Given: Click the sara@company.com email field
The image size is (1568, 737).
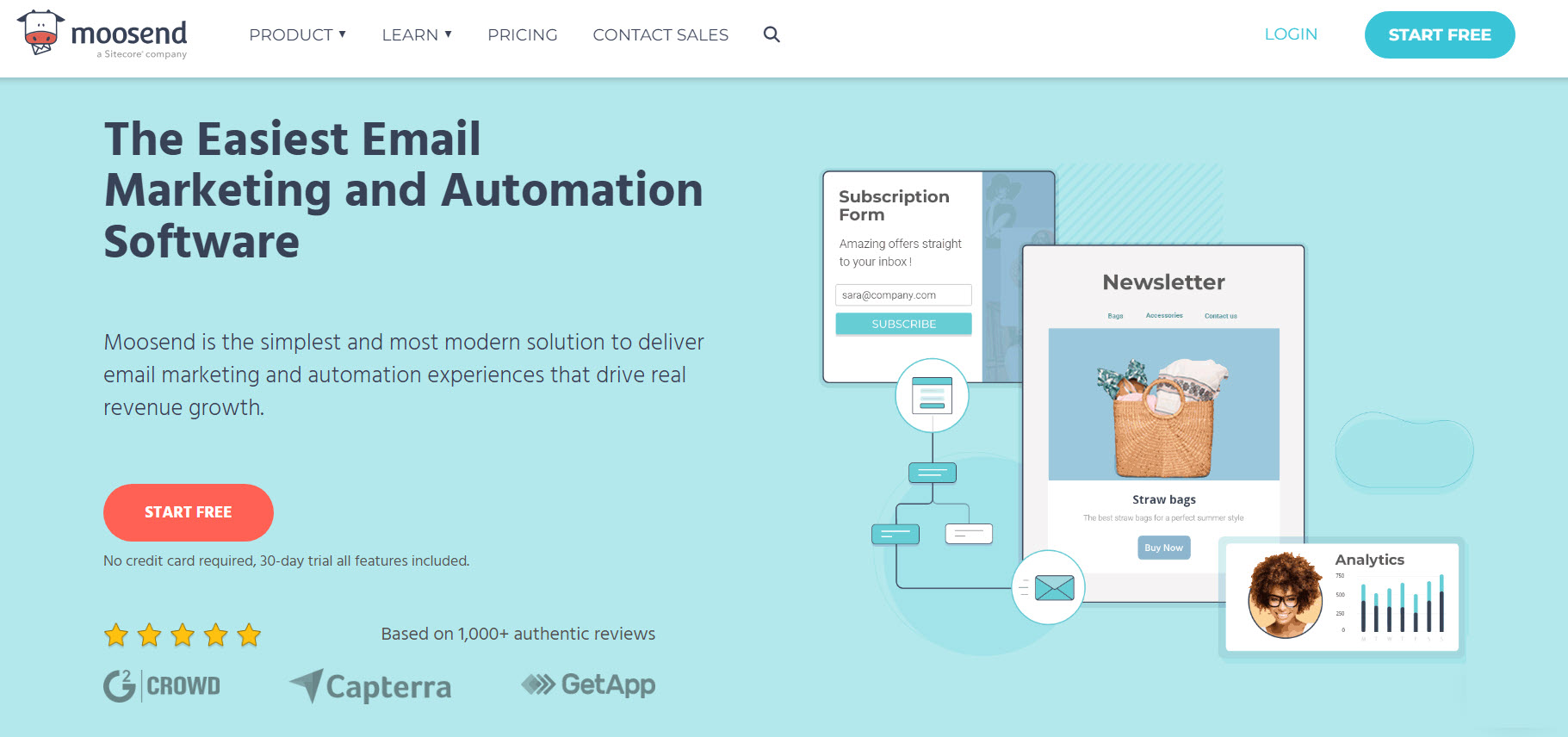Looking at the screenshot, I should click(x=903, y=294).
